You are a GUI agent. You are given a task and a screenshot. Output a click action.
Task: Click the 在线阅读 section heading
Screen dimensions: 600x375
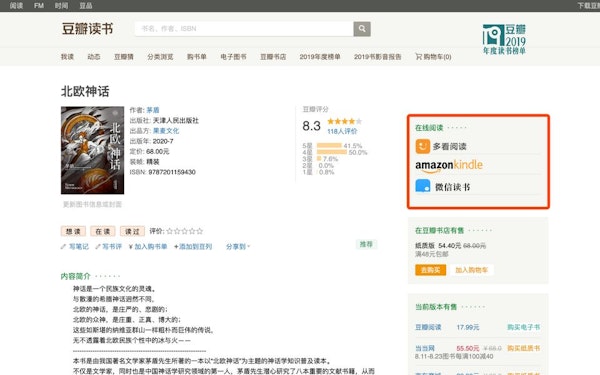[x=429, y=128]
